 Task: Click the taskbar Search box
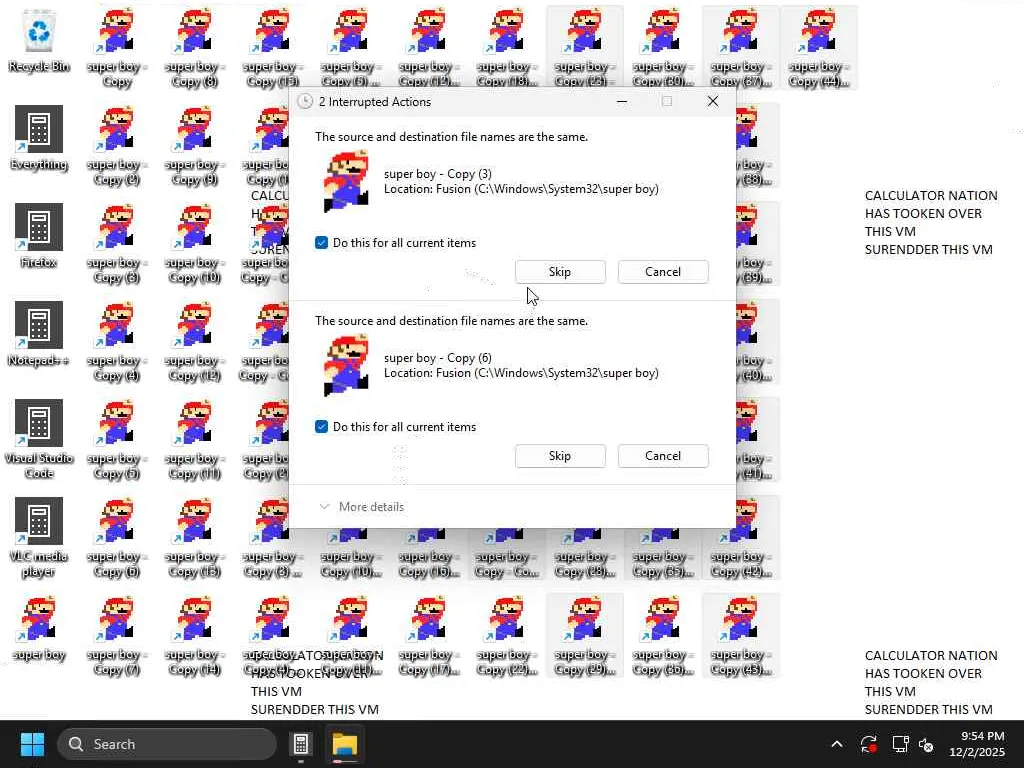pos(167,744)
